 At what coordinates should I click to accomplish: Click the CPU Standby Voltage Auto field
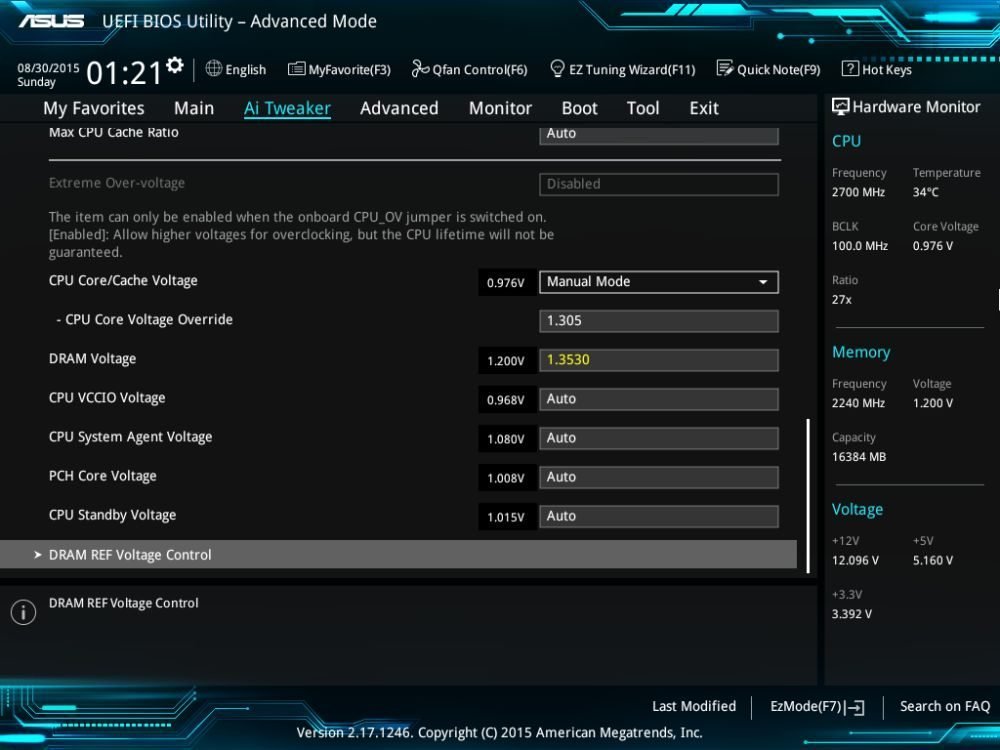[x=659, y=516]
